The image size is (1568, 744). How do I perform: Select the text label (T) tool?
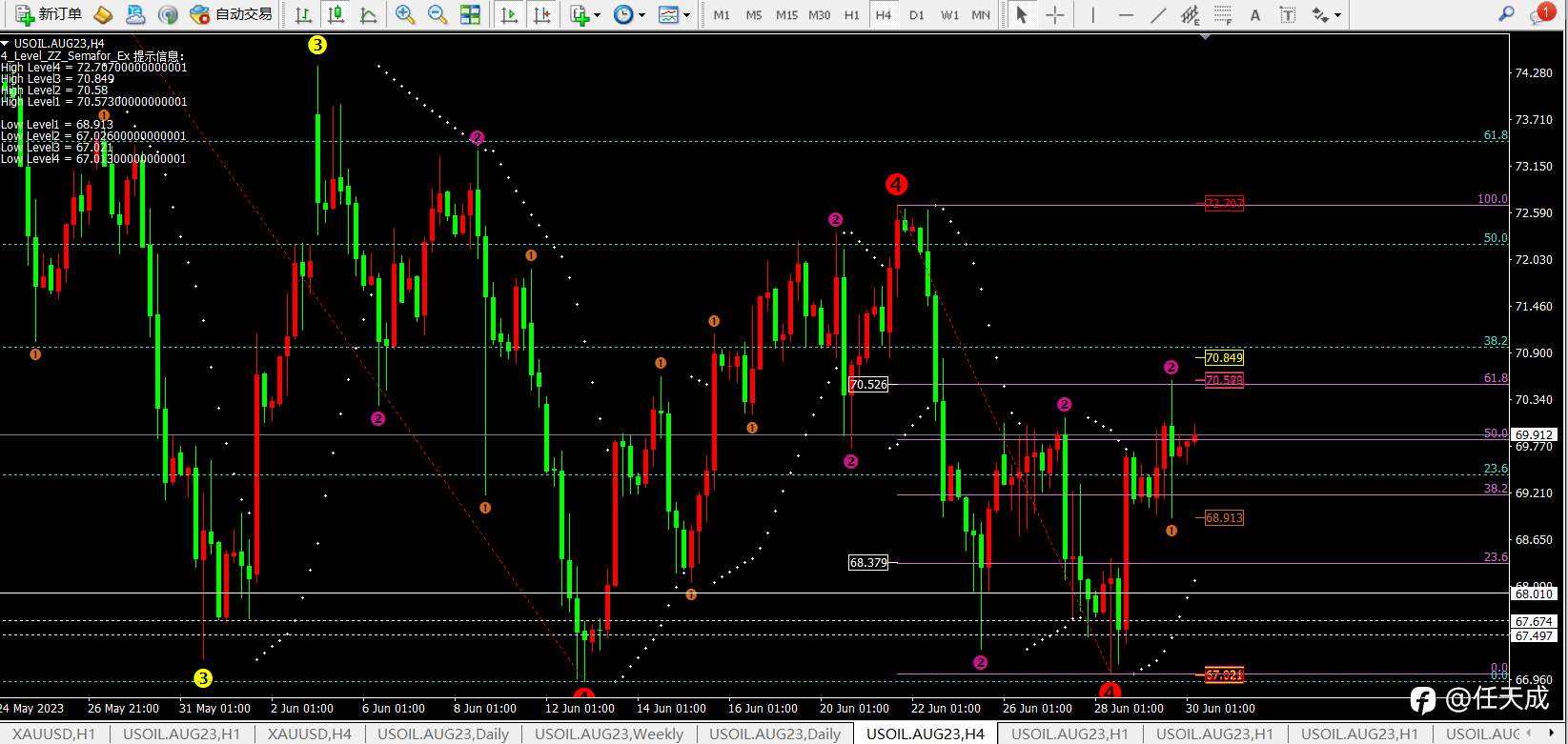pos(1288,14)
